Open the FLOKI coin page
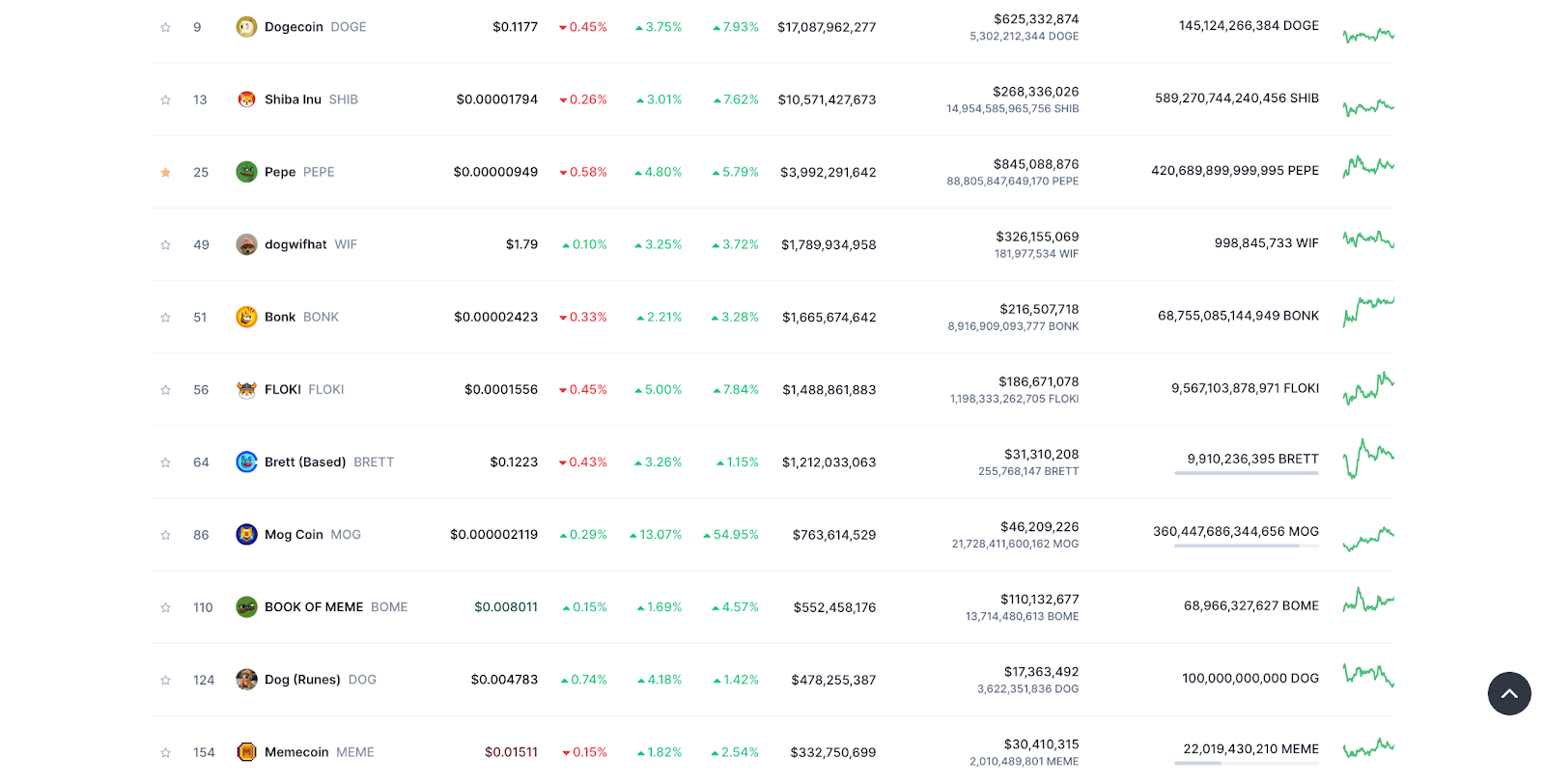This screenshot has width=1545, height=784. (x=304, y=389)
